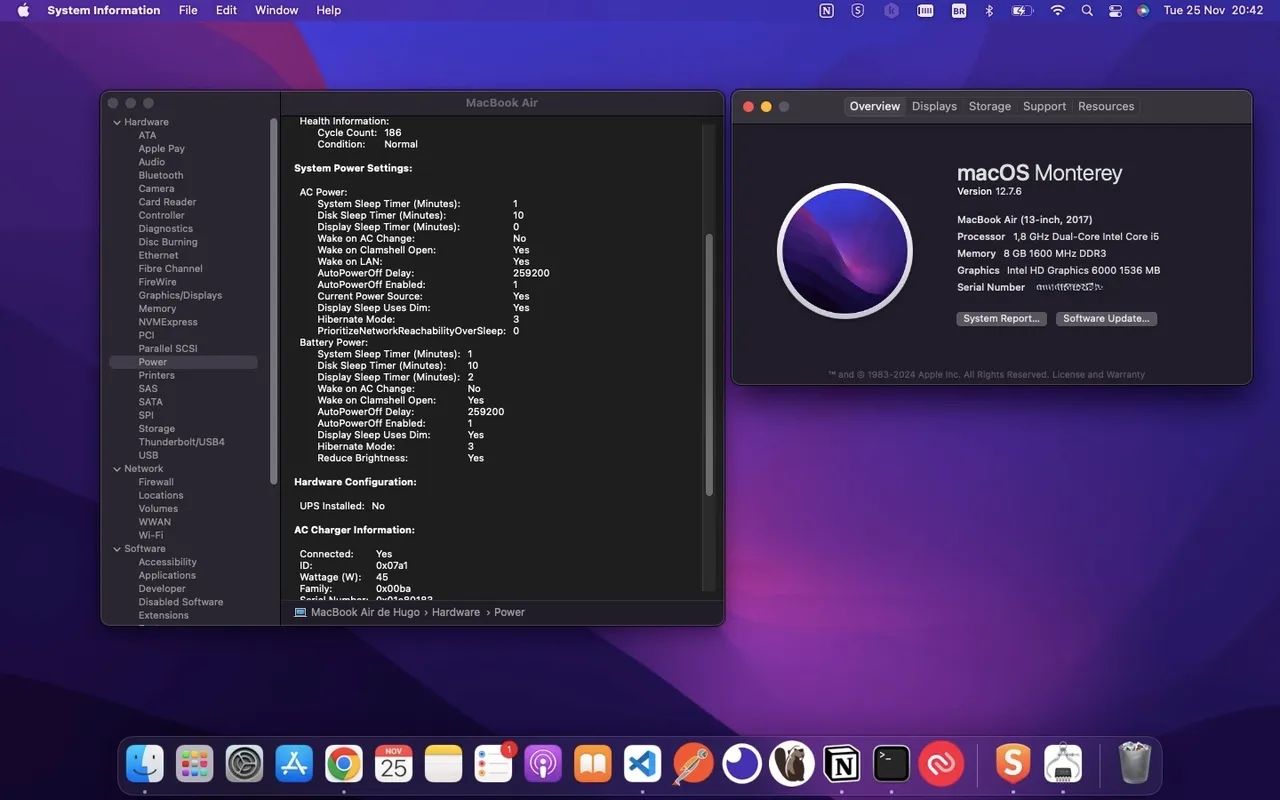1280x800 pixels.
Task: Click the System Report button
Action: point(1001,318)
